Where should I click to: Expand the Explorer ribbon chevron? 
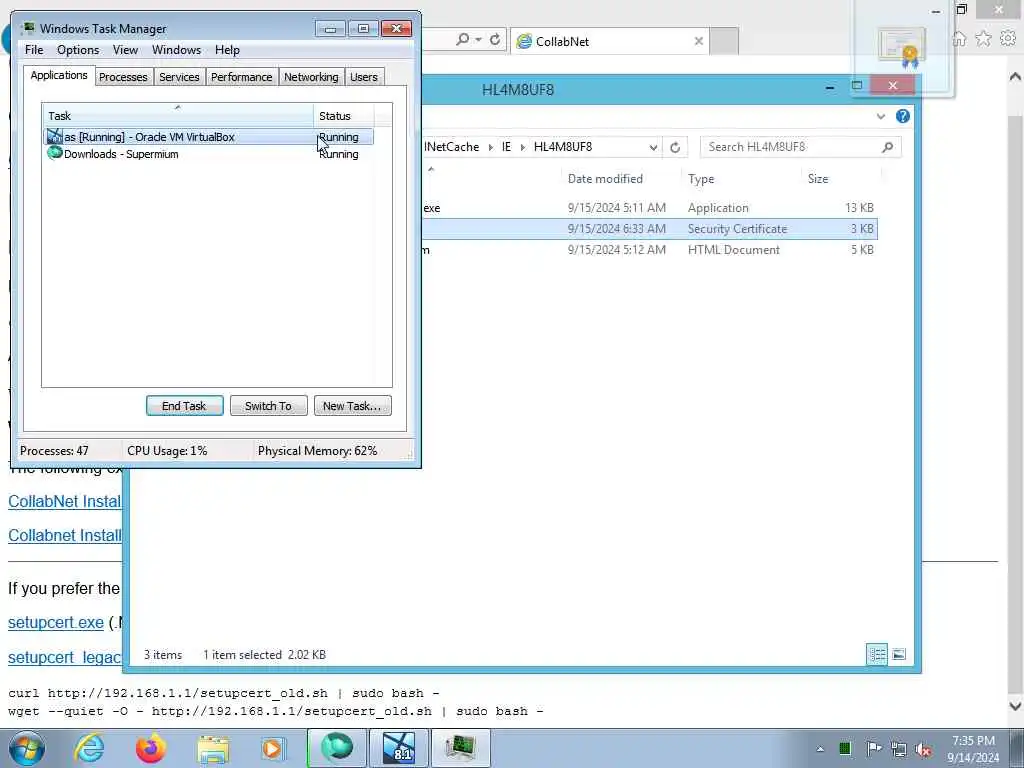[881, 116]
